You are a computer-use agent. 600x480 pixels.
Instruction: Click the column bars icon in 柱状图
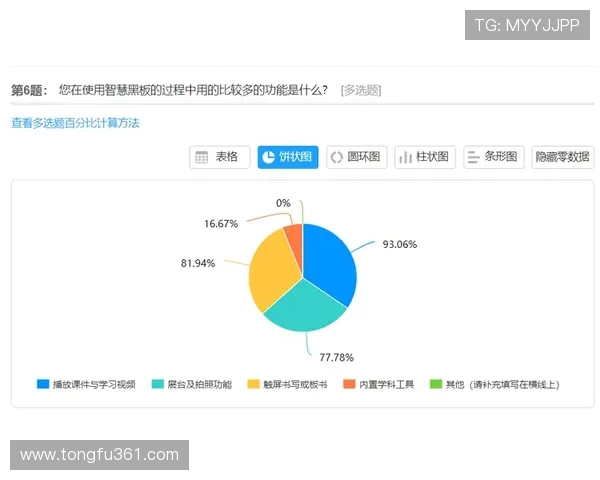[405, 157]
